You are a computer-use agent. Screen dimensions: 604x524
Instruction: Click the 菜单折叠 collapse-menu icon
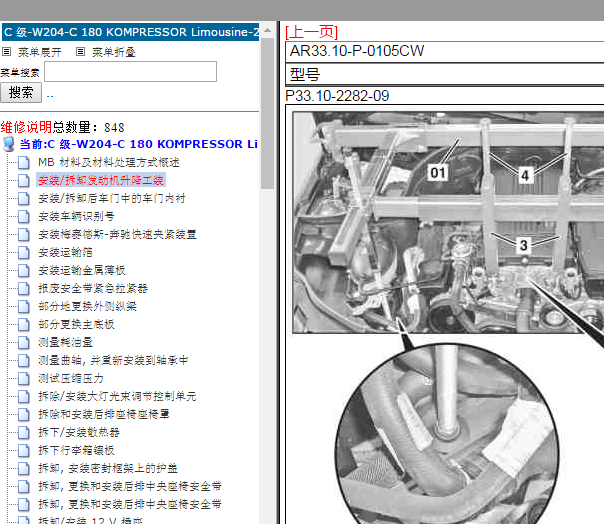[x=80, y=51]
